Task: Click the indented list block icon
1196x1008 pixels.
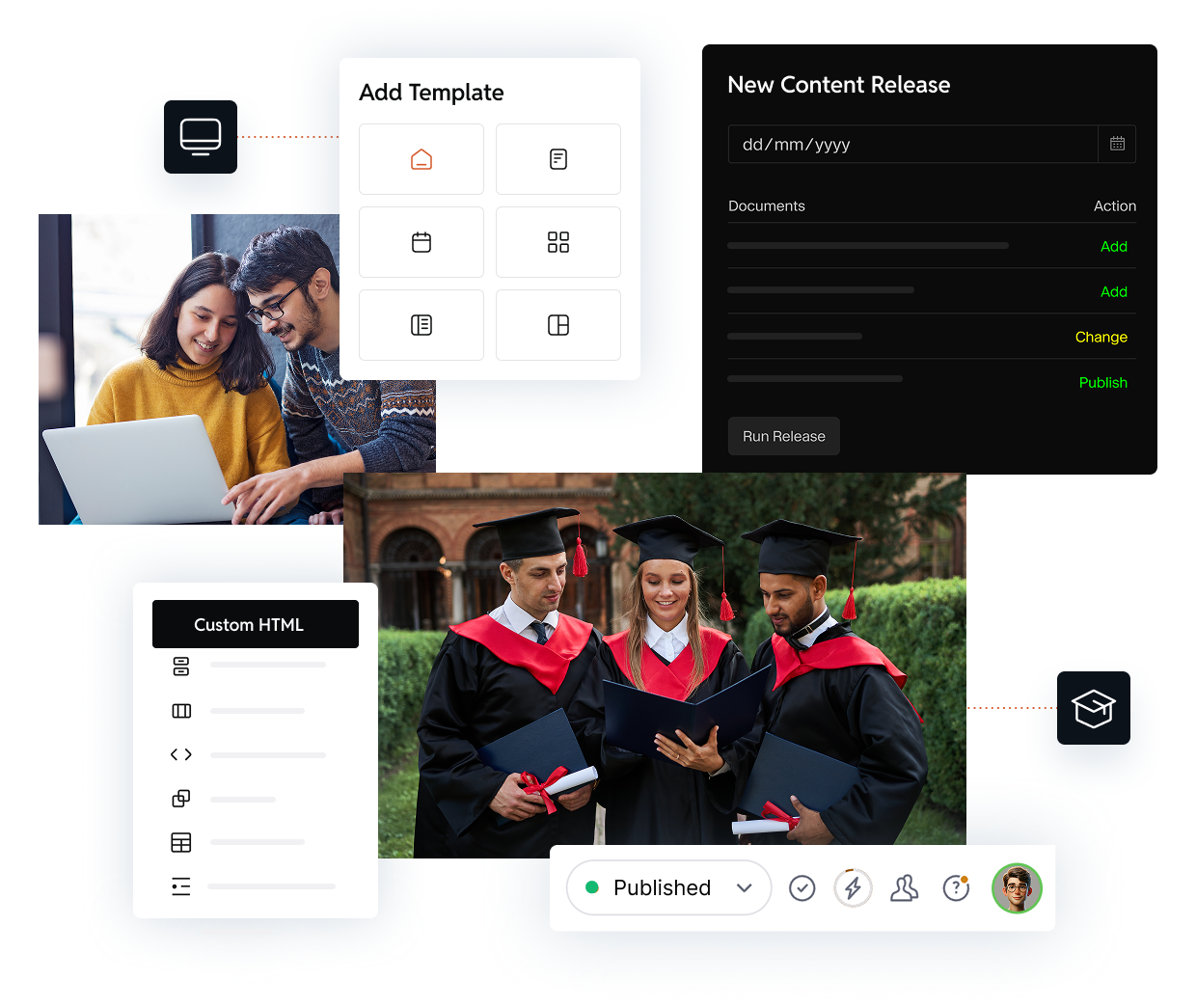Action: (181, 886)
